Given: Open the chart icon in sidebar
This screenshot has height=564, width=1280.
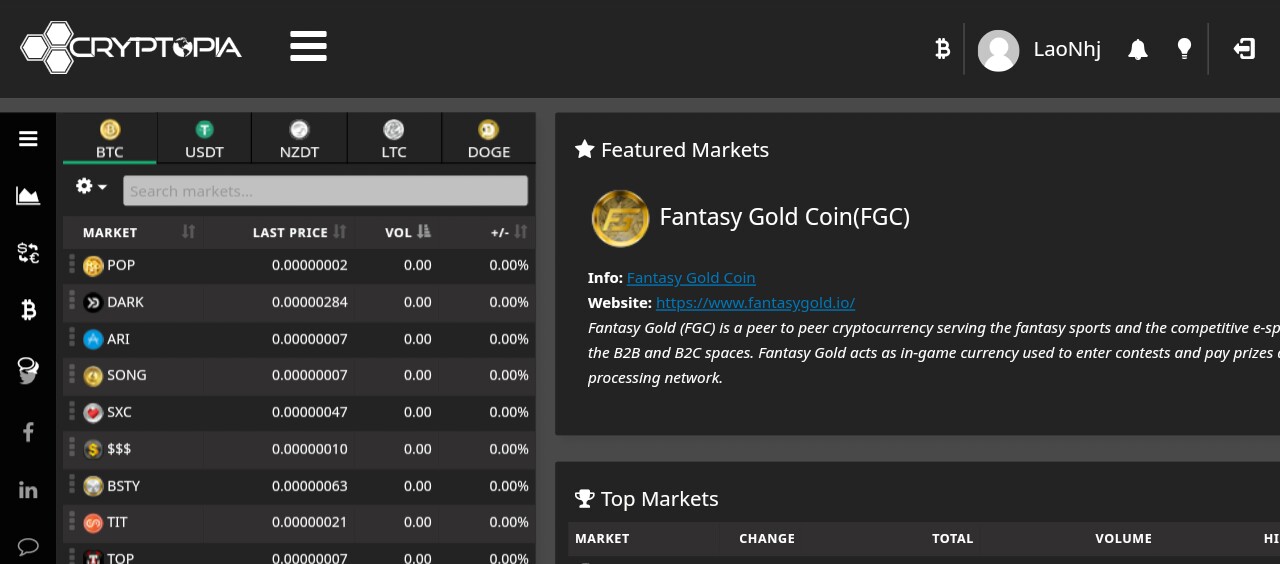Looking at the screenshot, I should 28,196.
